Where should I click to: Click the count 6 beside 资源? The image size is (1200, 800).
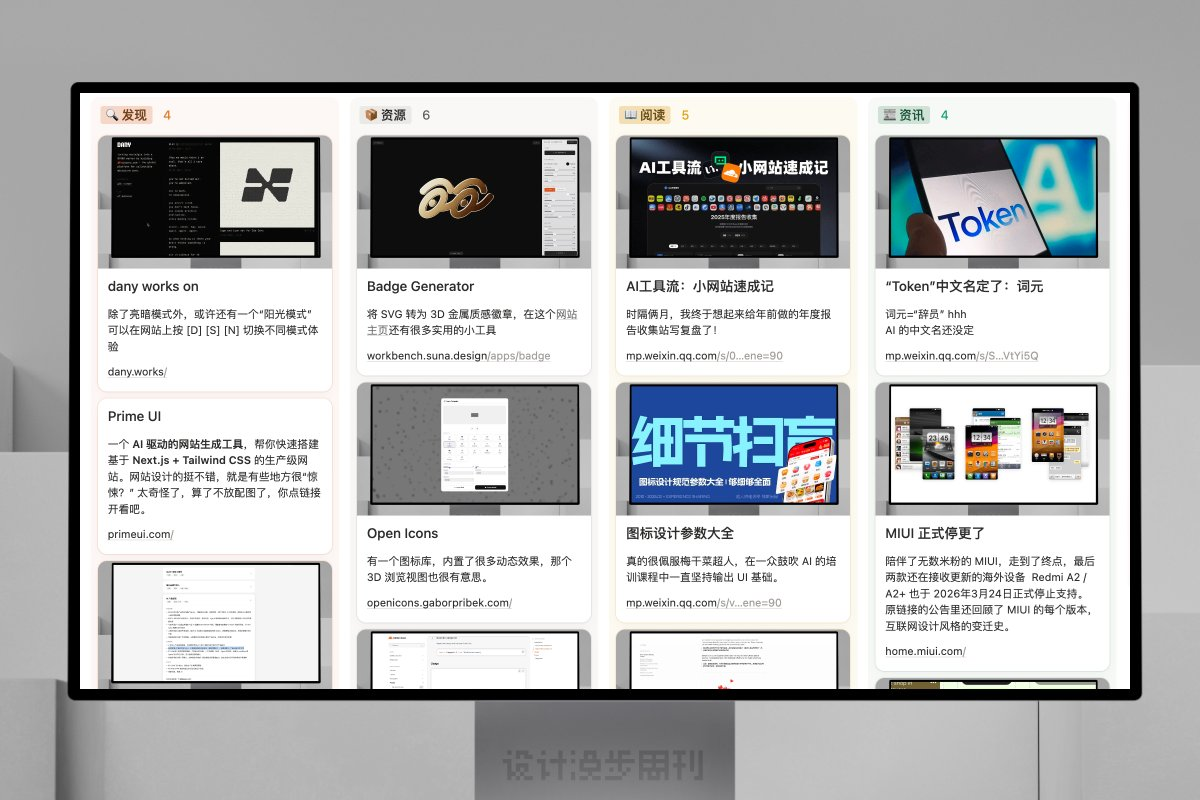click(x=426, y=115)
